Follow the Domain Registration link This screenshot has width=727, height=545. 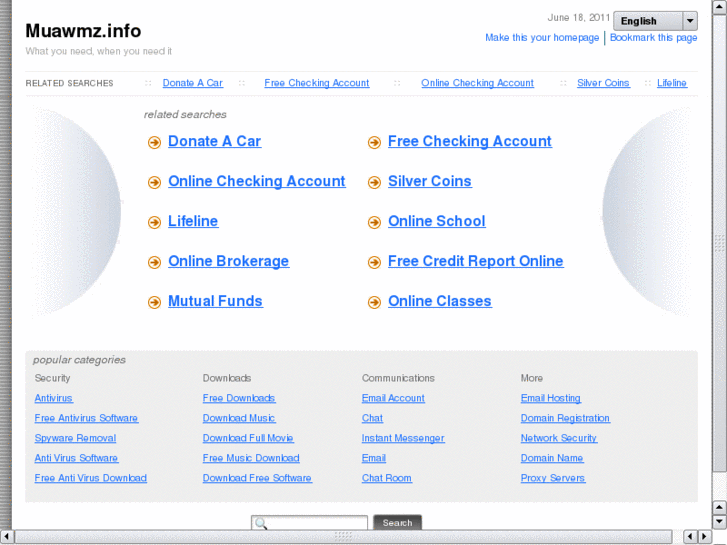pos(565,418)
